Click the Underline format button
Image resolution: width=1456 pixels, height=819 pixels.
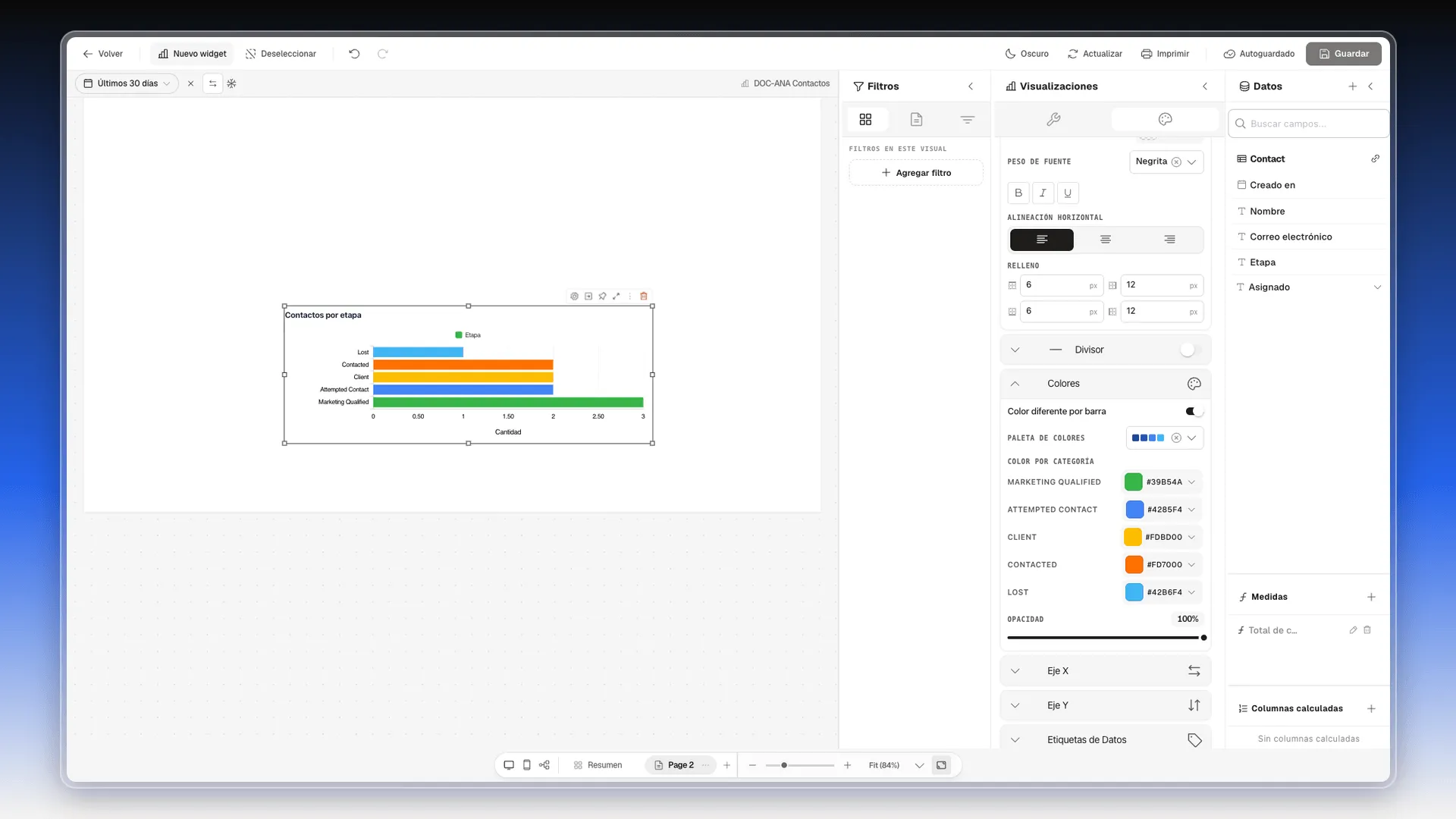coord(1068,193)
